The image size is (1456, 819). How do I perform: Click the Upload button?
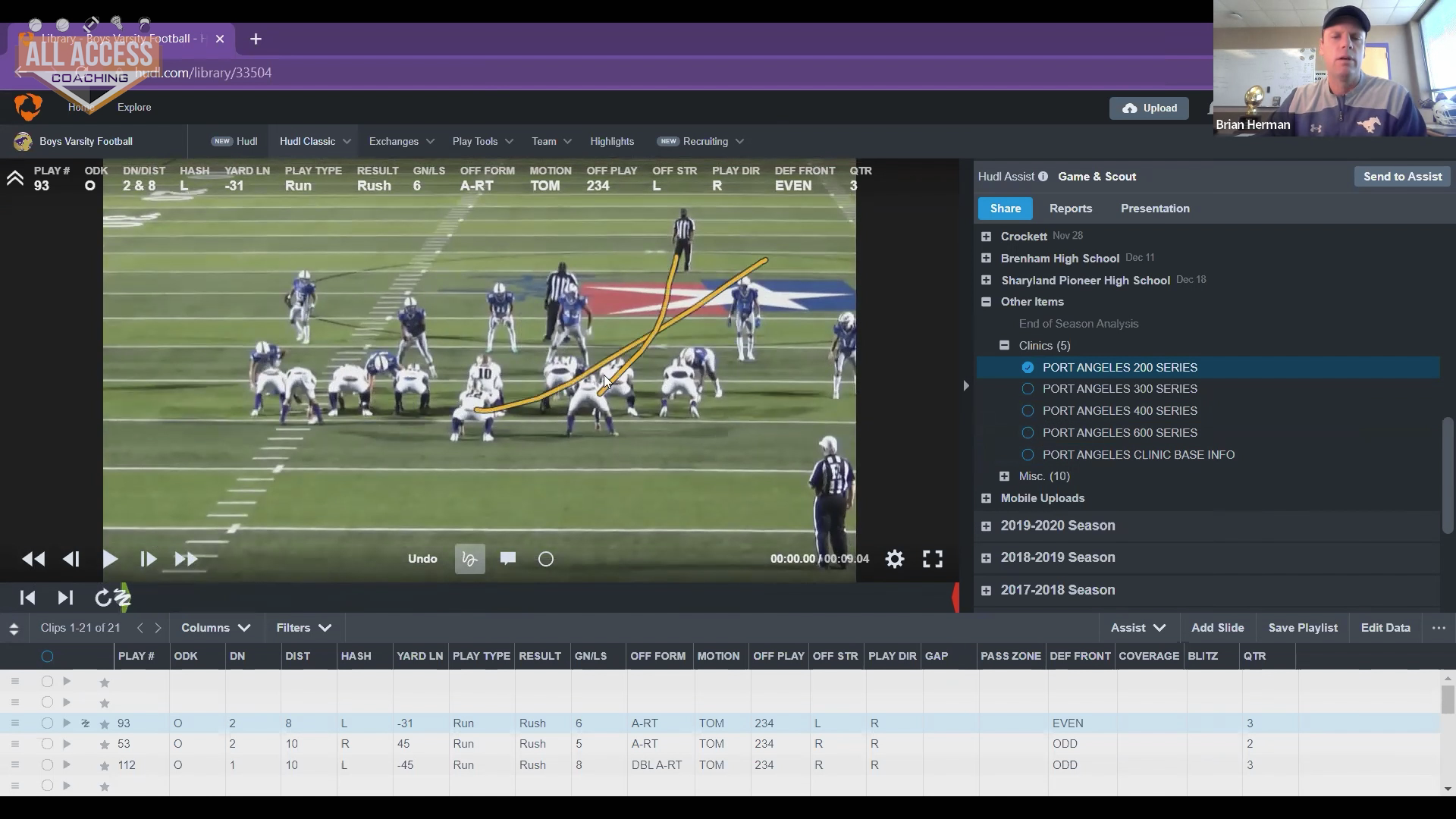tap(1150, 108)
